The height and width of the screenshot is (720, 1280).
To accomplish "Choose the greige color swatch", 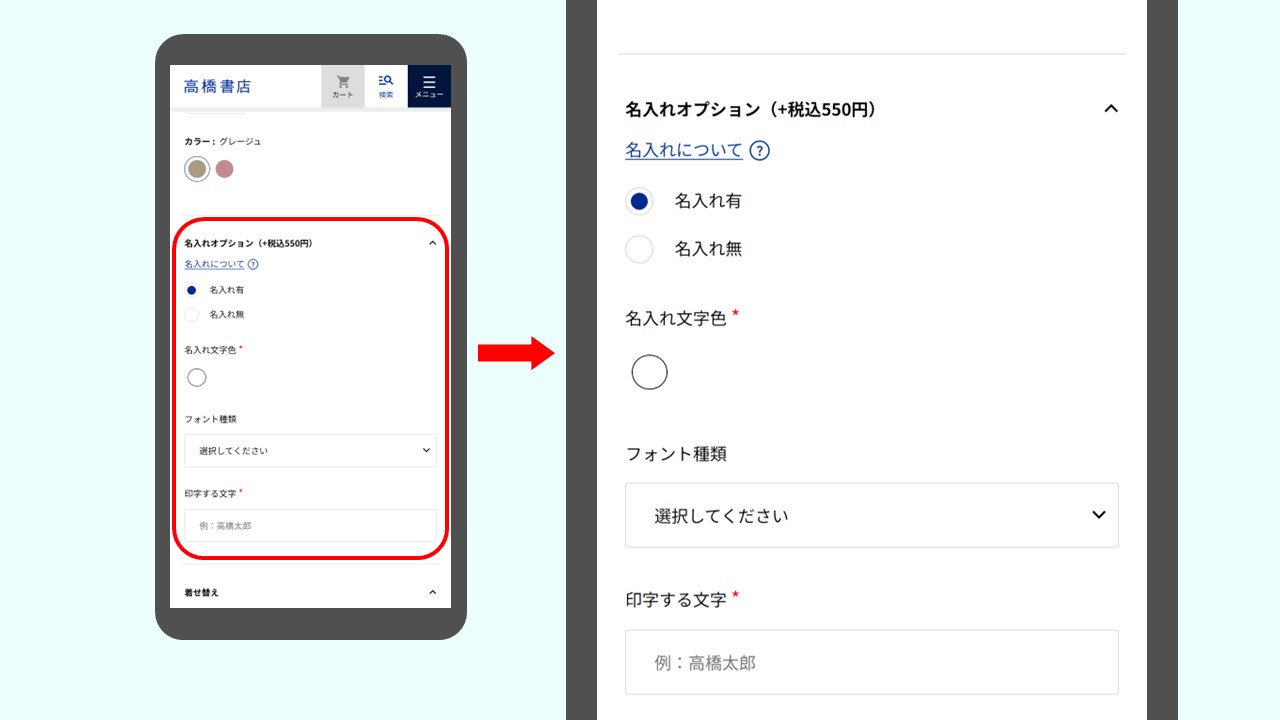I will point(197,169).
